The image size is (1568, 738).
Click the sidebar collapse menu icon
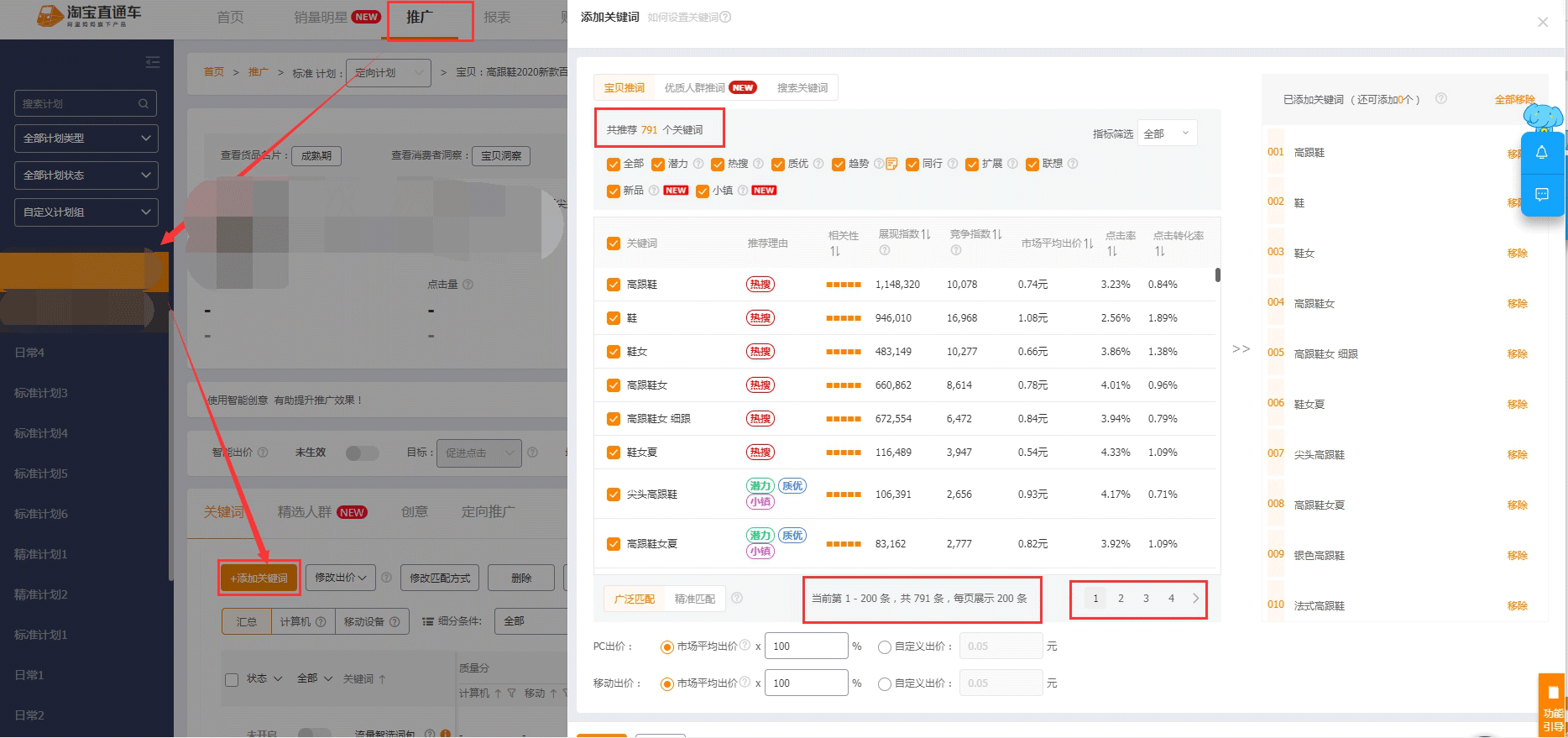tap(153, 62)
